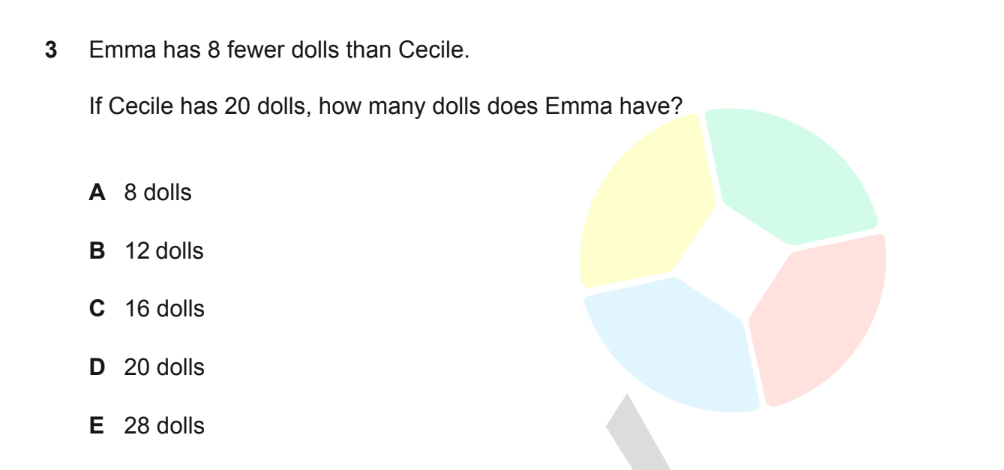Click the bold letter E label
The width and height of the screenshot is (1004, 470).
96,426
